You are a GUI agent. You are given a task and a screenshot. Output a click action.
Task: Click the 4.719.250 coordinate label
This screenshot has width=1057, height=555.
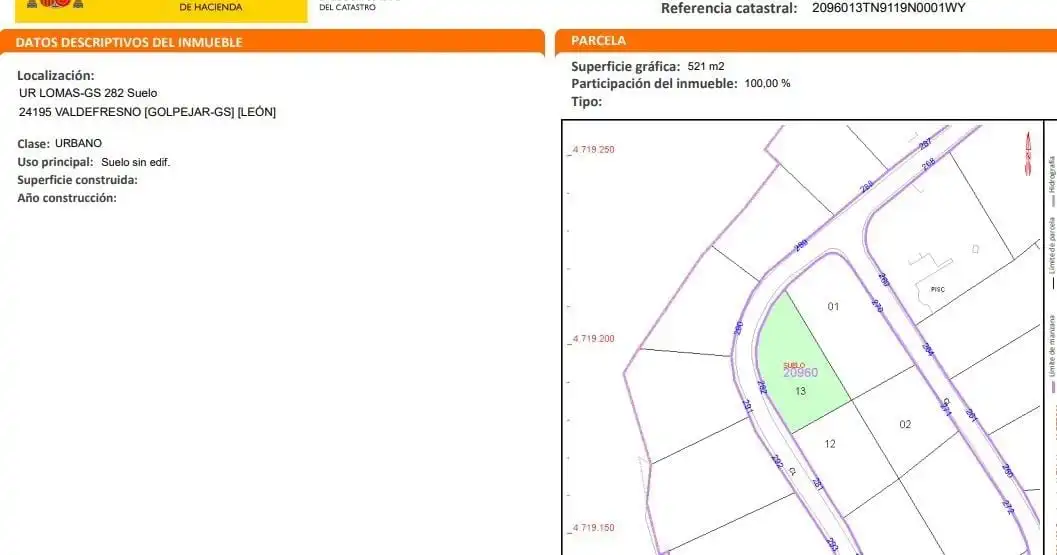tap(594, 150)
